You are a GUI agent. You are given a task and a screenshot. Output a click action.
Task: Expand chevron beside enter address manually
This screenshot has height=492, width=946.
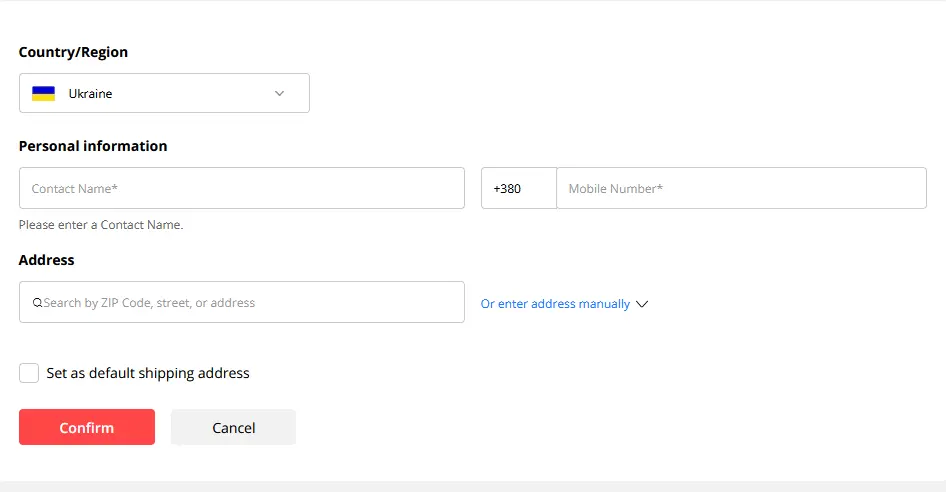[642, 304]
